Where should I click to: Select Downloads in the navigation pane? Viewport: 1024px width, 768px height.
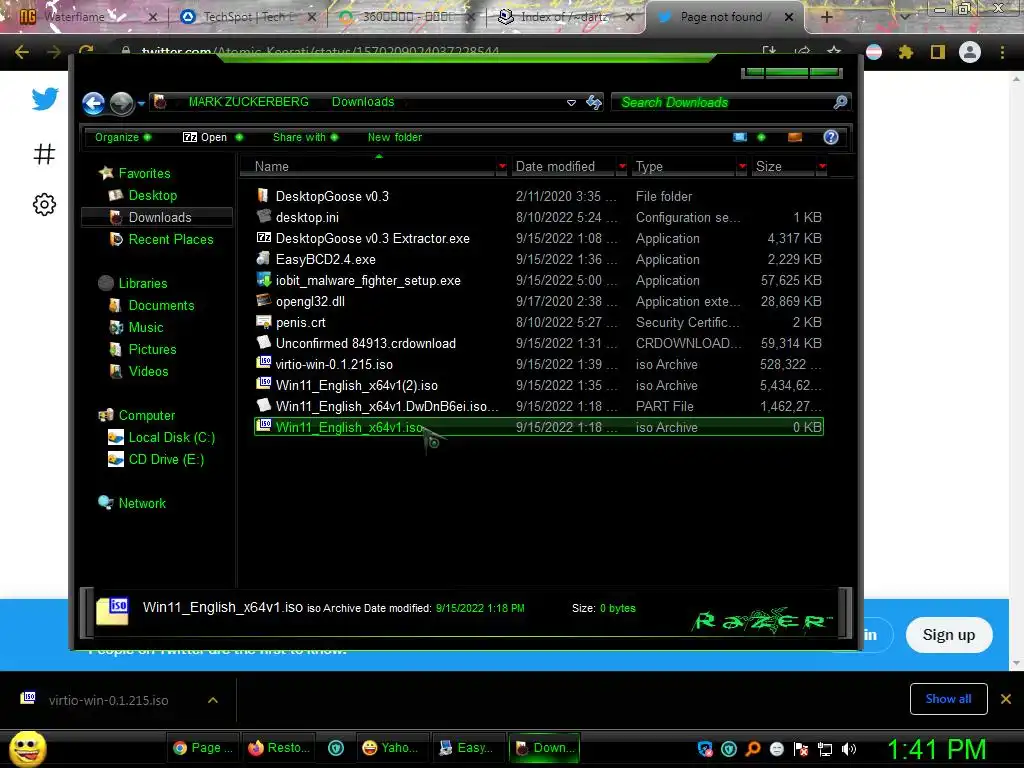click(x=157, y=217)
